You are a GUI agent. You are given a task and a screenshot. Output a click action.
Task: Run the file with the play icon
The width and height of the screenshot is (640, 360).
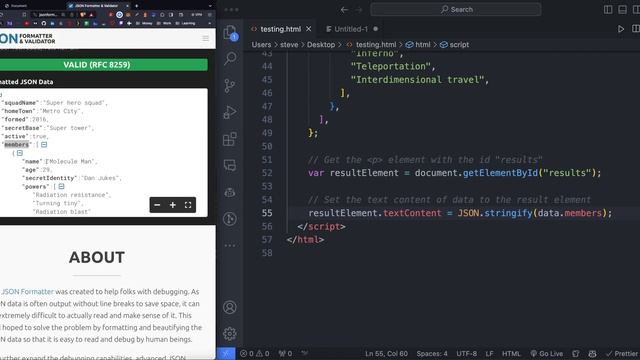(621, 29)
